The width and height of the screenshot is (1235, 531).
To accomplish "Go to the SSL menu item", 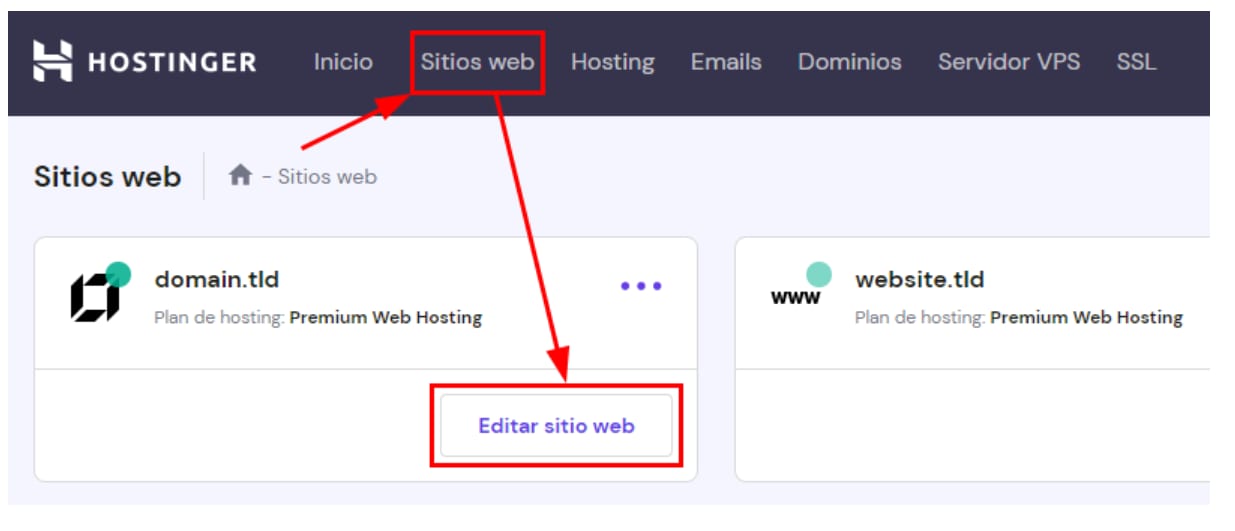I will click(x=1136, y=62).
